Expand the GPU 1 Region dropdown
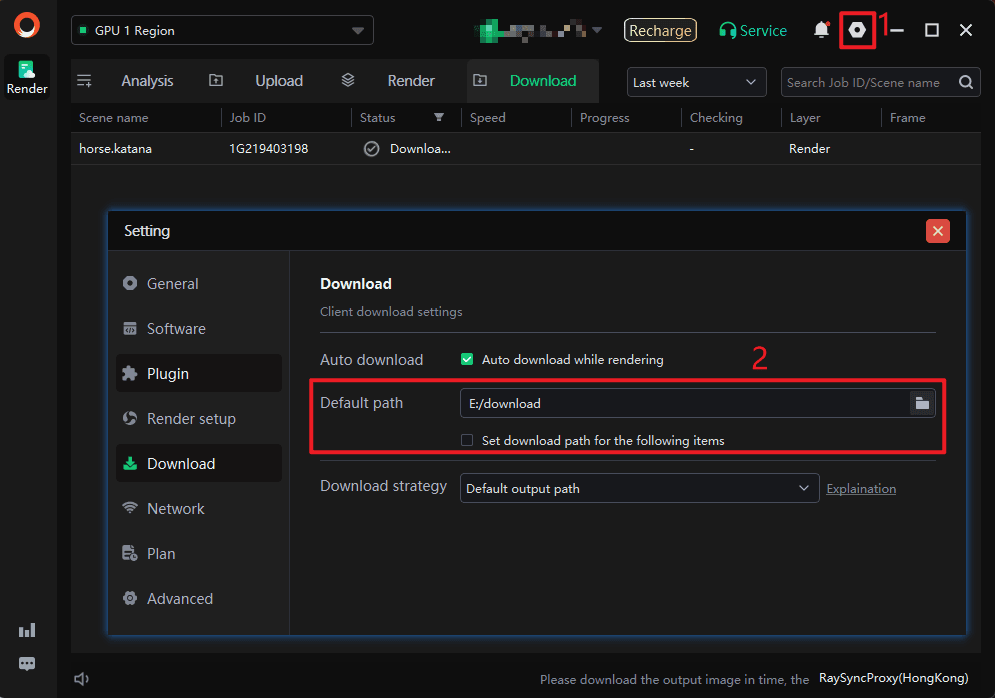Image resolution: width=995 pixels, height=698 pixels. (x=222, y=30)
